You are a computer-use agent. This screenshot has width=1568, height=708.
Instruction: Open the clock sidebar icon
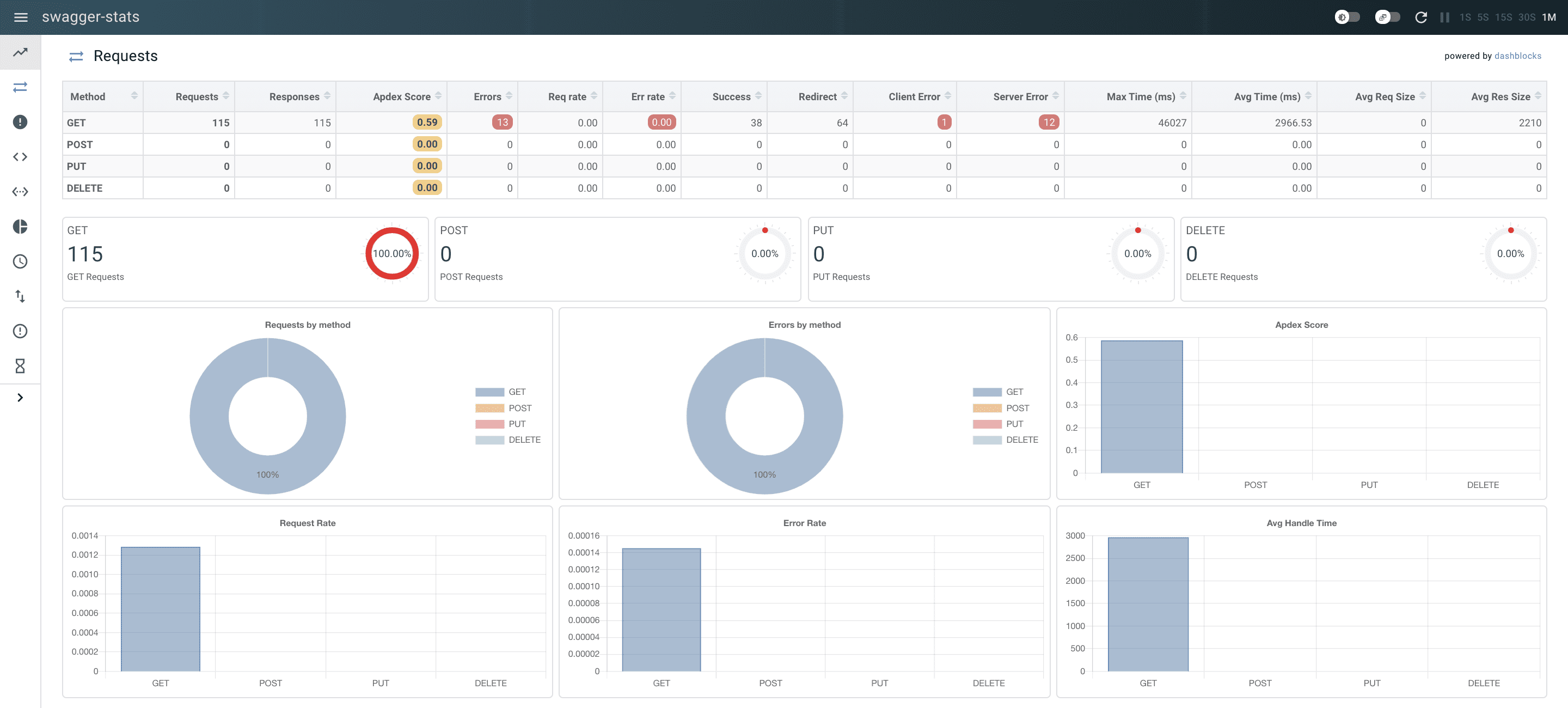point(20,261)
